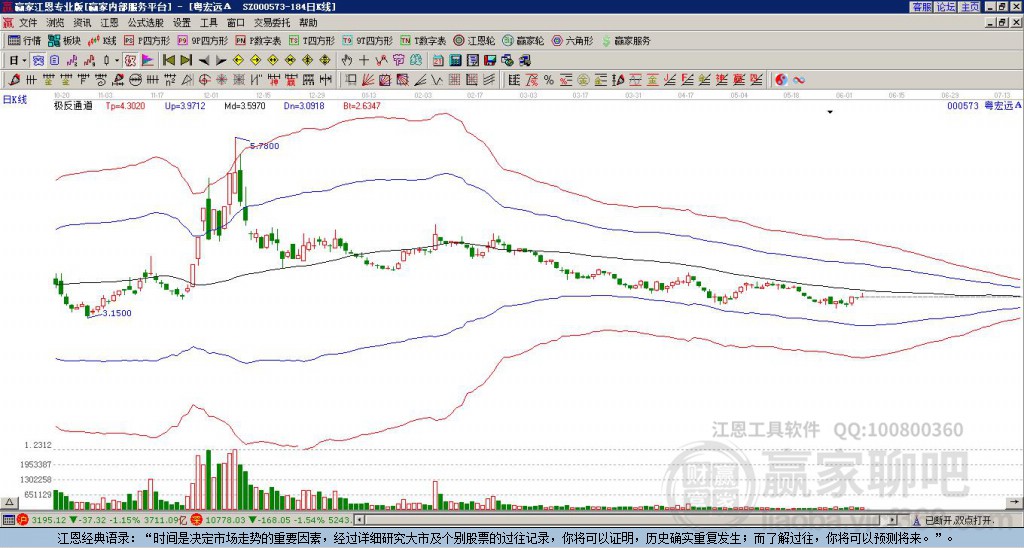Collapse volume panel with up-triangle button
Image resolution: width=1024 pixels, height=548 pixels.
pos(8,502)
